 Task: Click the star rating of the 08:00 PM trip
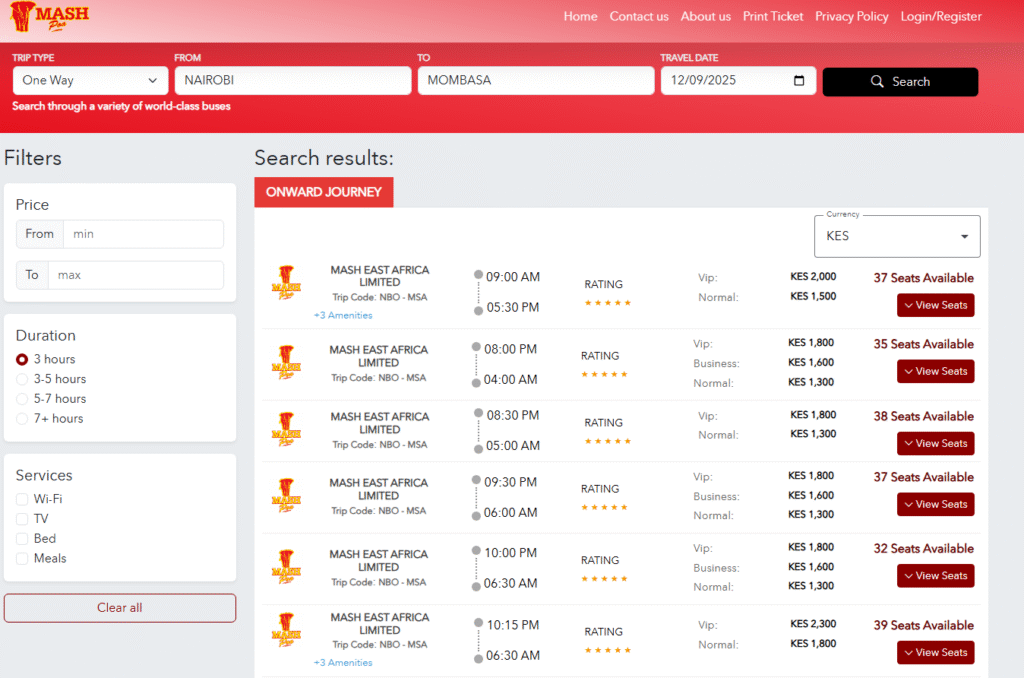coord(604,374)
